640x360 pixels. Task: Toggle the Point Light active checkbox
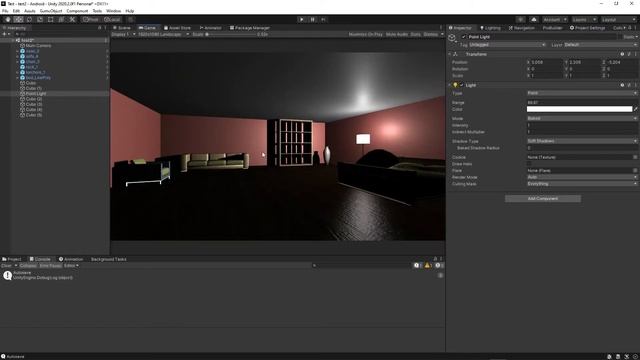(x=463, y=37)
